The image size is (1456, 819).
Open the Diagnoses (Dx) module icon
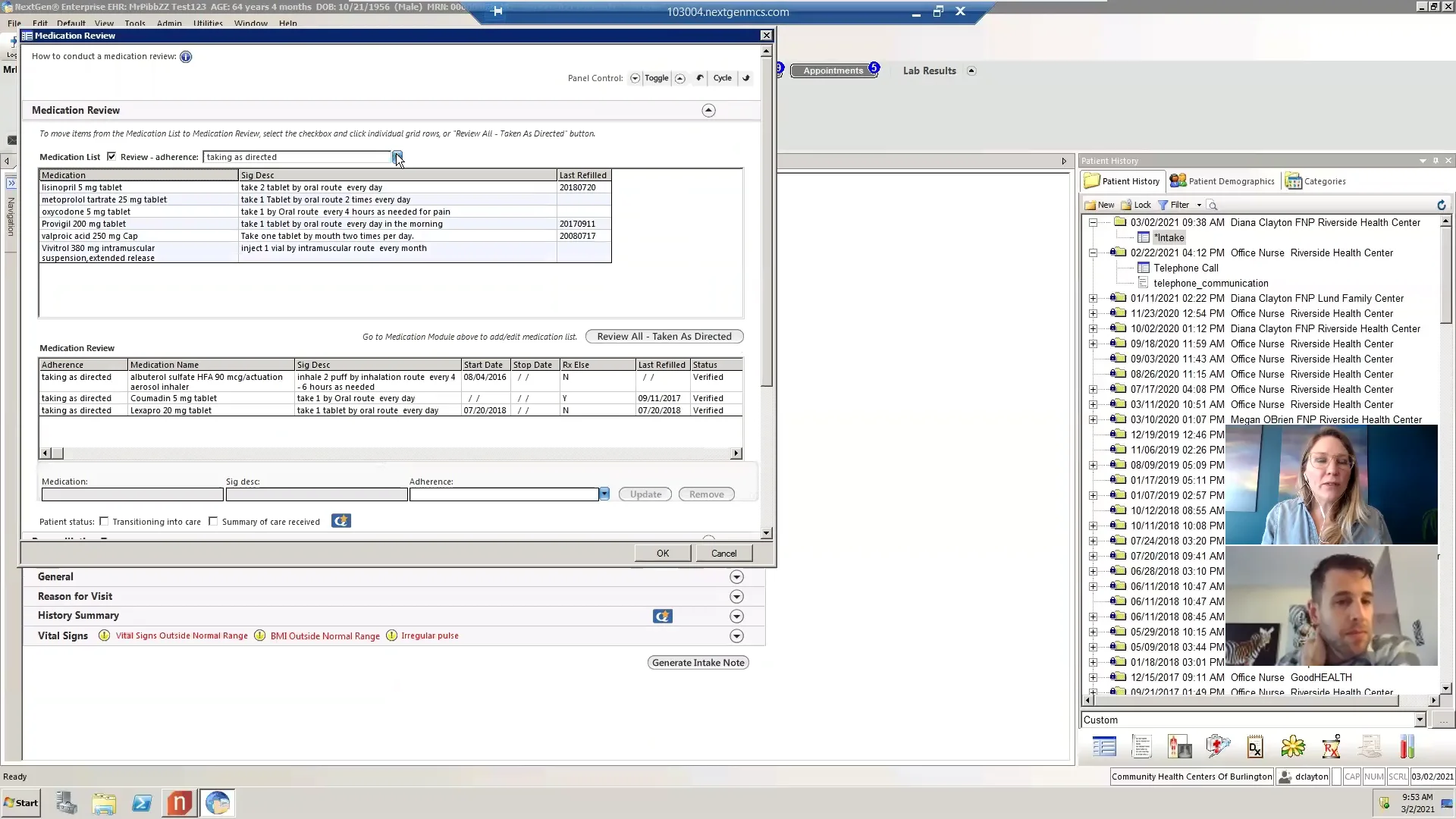coord(1256,747)
